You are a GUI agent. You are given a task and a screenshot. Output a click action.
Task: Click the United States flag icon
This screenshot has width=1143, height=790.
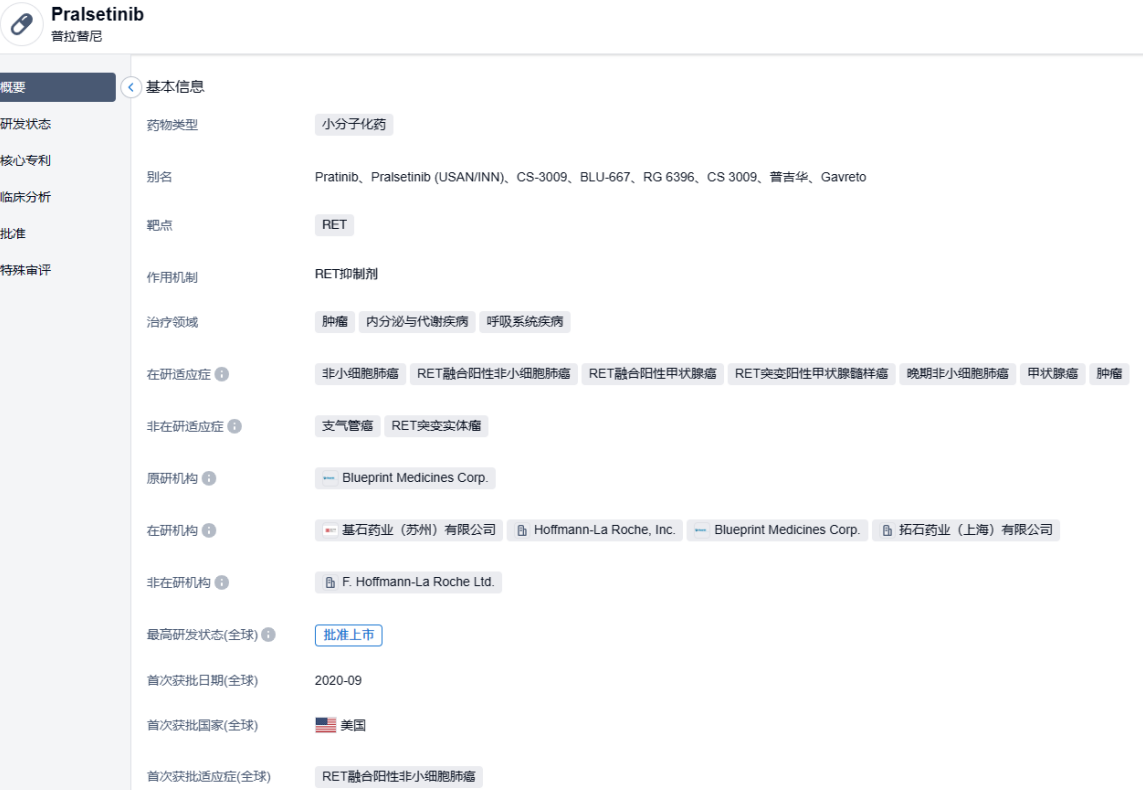point(326,725)
